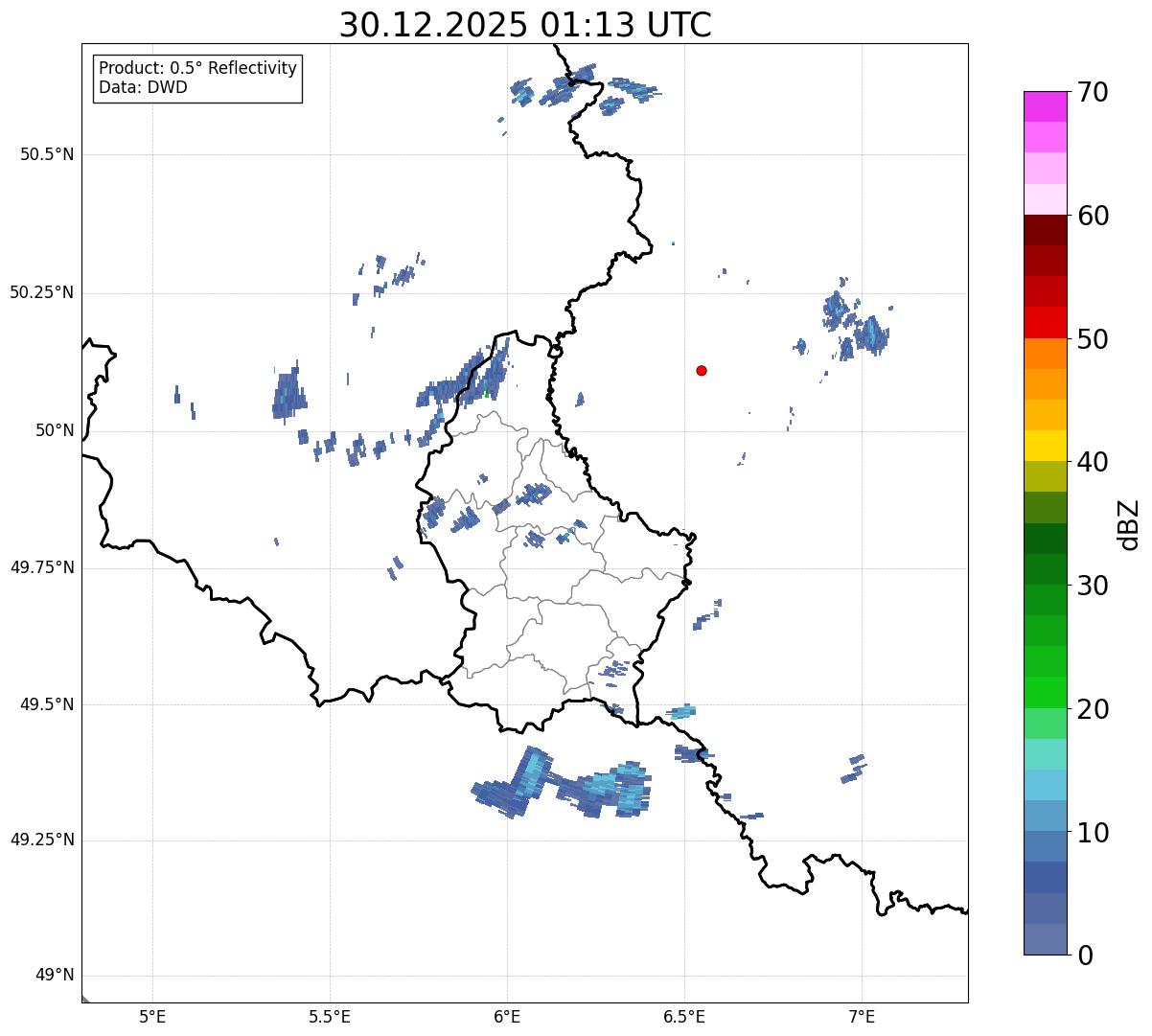Click the 6°E longitude label

pos(507,1016)
